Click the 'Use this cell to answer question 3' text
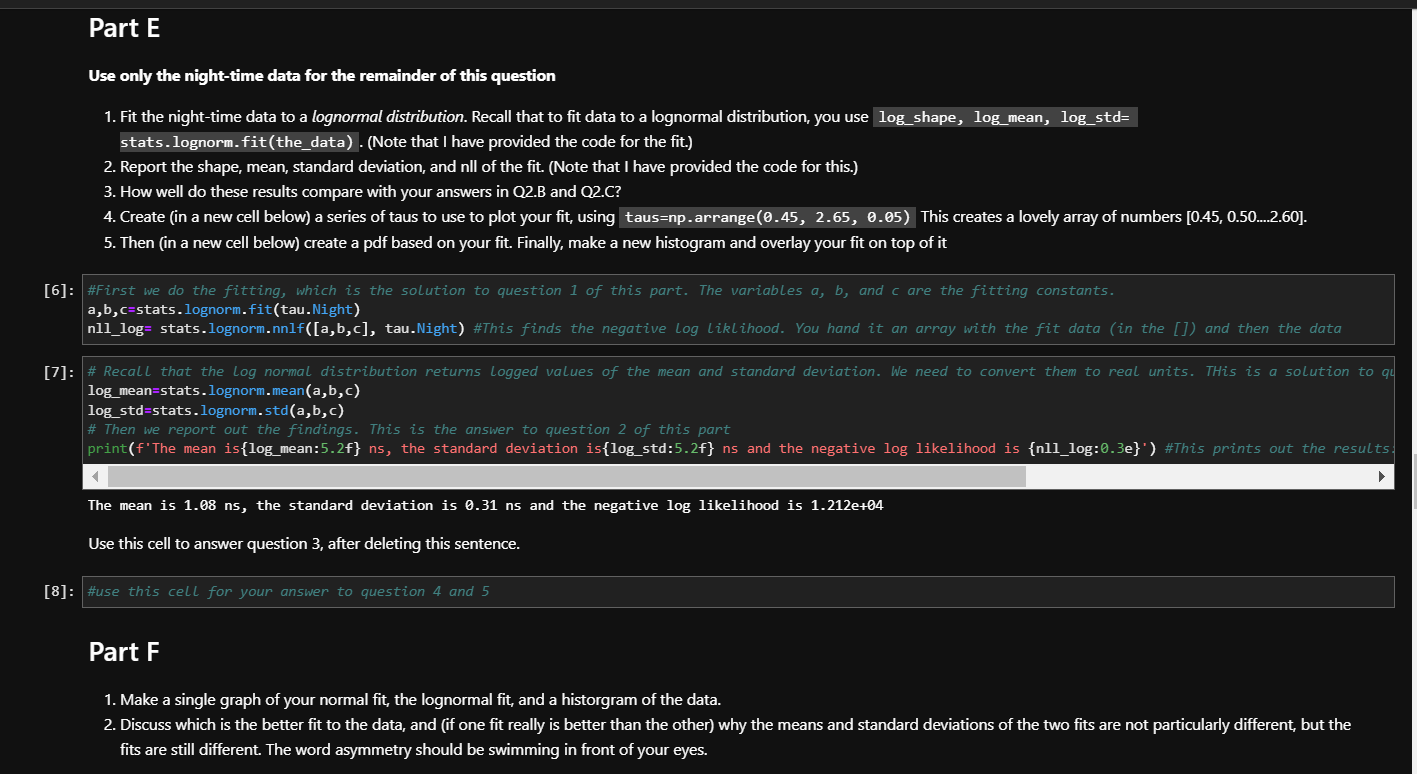The height and width of the screenshot is (774, 1417). click(x=304, y=544)
